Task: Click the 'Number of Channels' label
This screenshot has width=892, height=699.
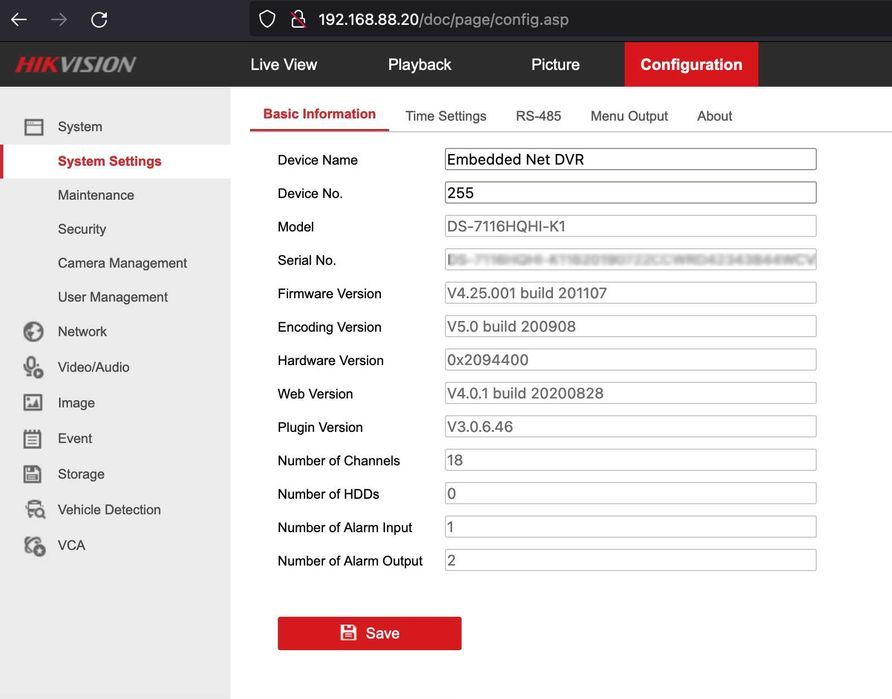Action: click(x=338, y=461)
